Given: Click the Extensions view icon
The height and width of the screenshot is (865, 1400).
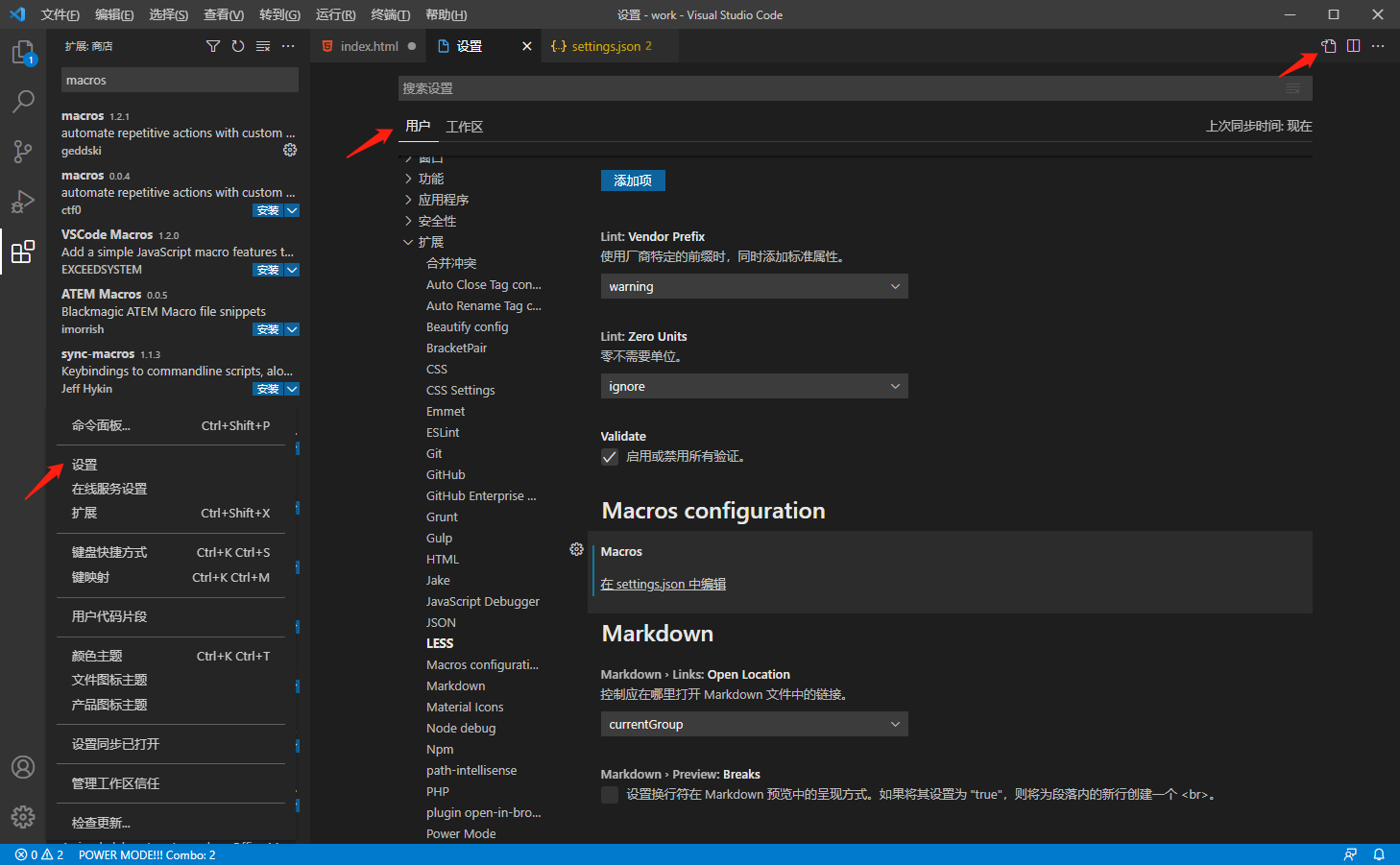Looking at the screenshot, I should [23, 252].
